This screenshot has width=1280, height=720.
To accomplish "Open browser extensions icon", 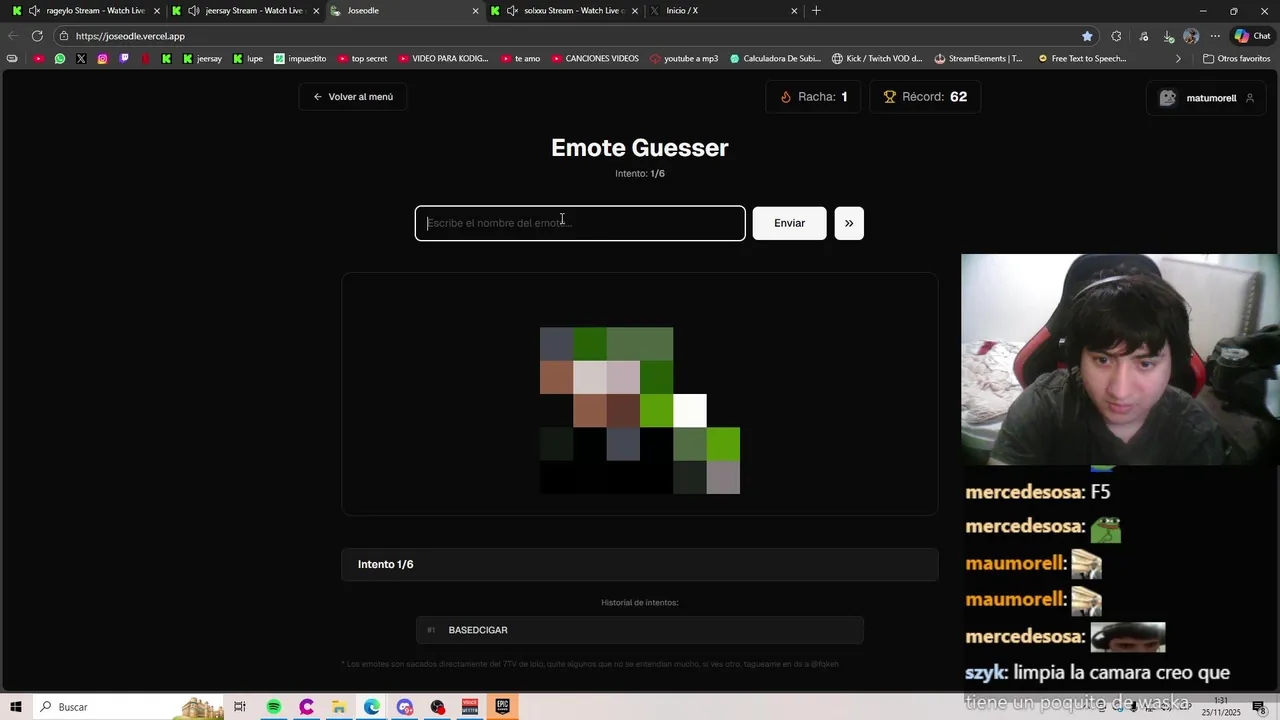I will 1116,36.
